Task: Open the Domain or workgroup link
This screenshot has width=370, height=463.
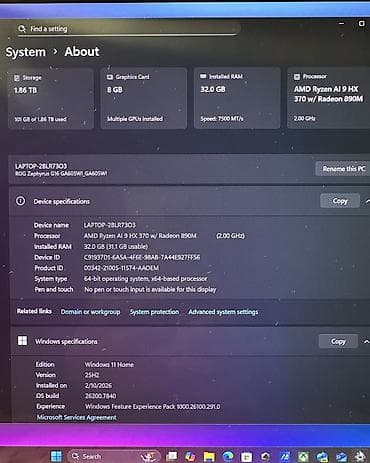Action: click(x=90, y=312)
